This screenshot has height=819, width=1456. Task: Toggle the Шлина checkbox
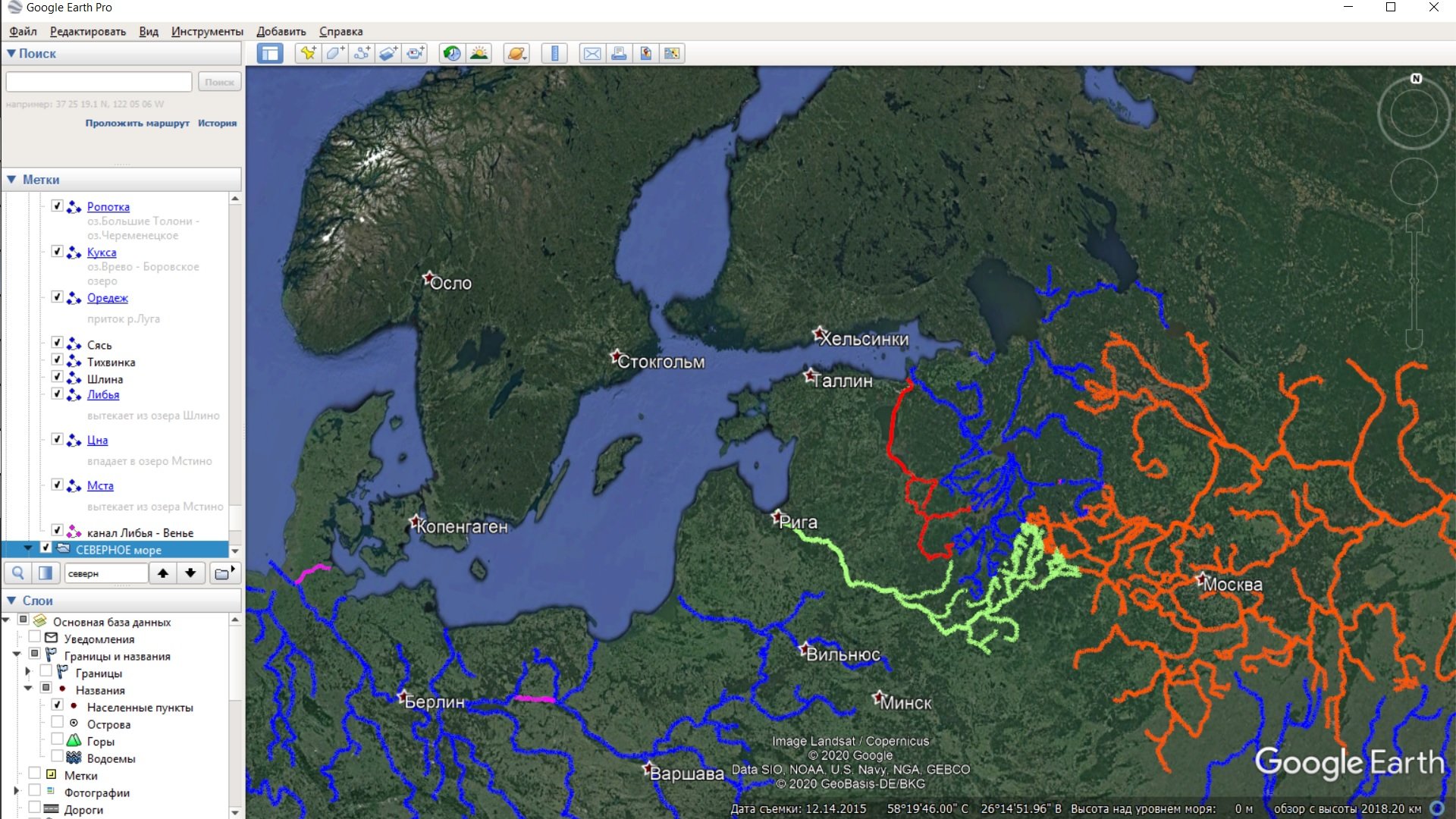pyautogui.click(x=57, y=377)
